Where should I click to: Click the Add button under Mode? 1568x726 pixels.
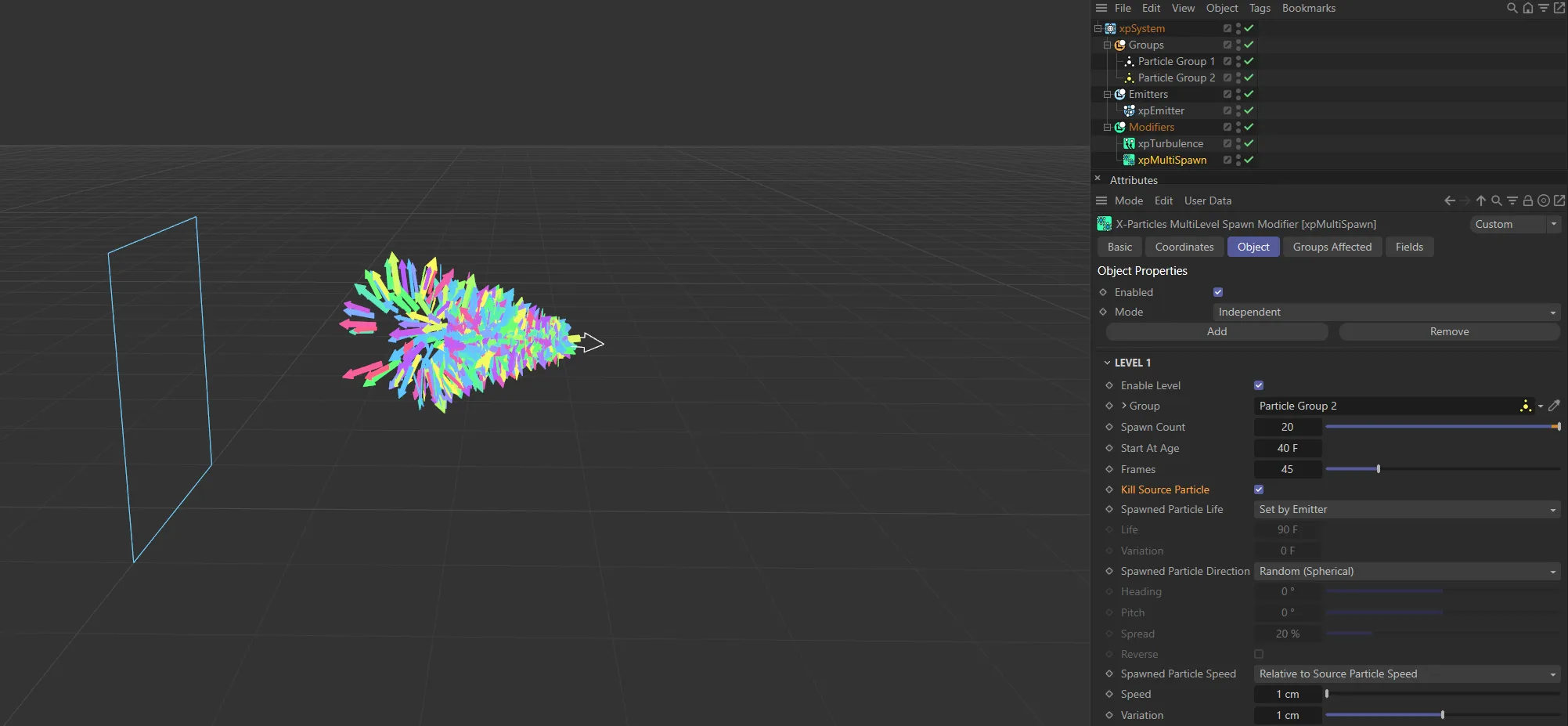click(1216, 331)
